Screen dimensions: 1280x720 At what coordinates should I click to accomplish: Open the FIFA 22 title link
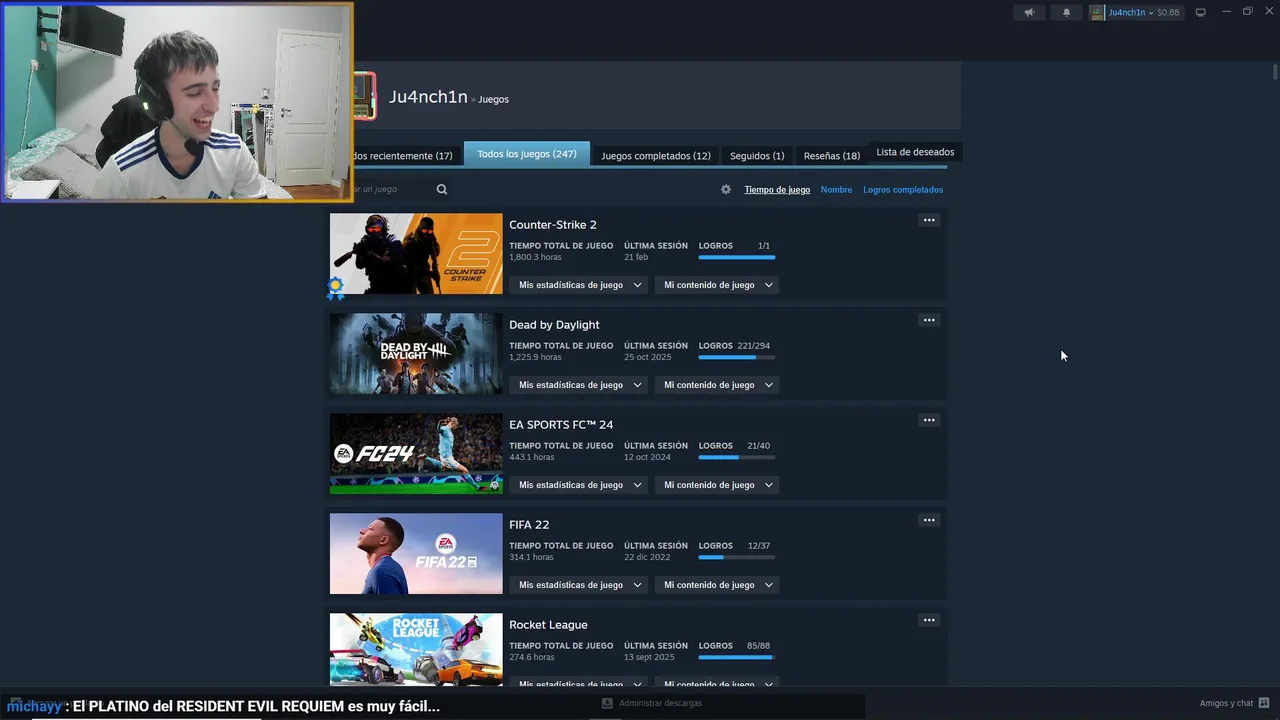pos(529,525)
